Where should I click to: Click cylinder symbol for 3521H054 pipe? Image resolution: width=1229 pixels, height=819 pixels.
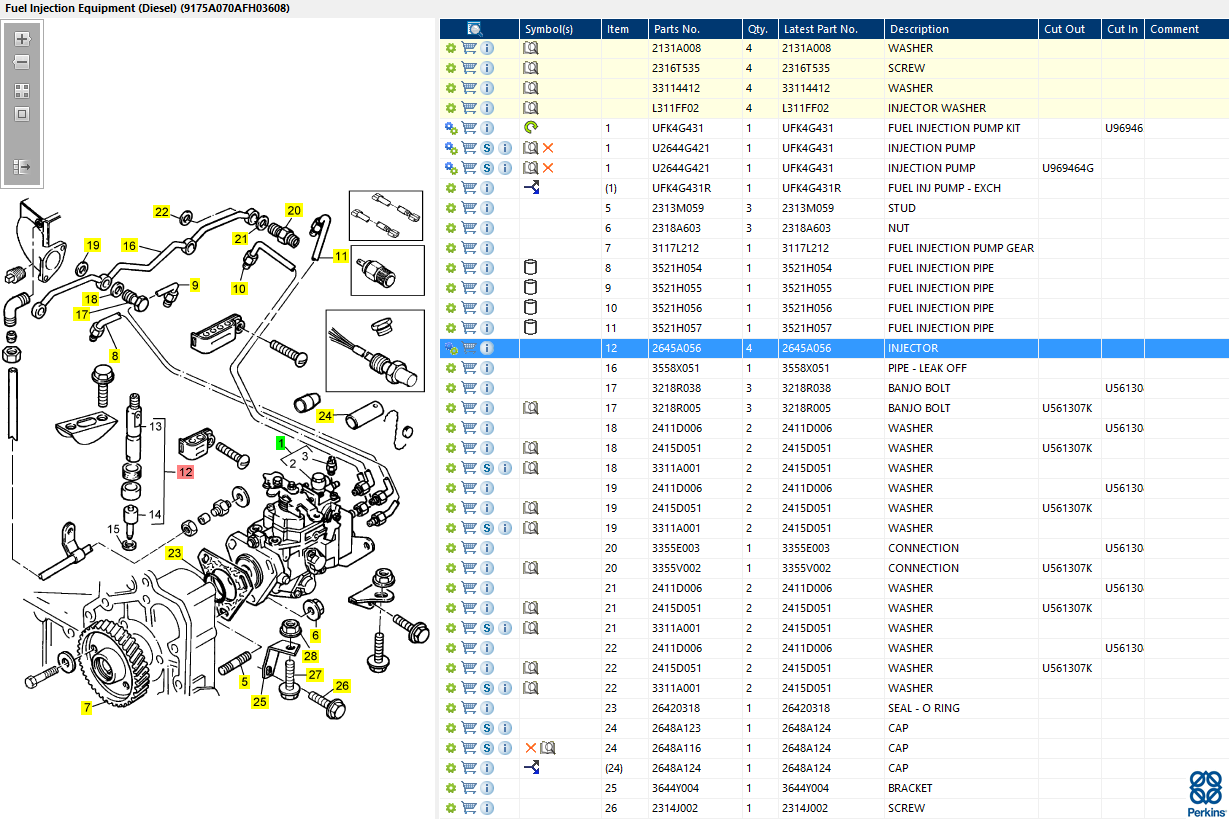[x=531, y=268]
